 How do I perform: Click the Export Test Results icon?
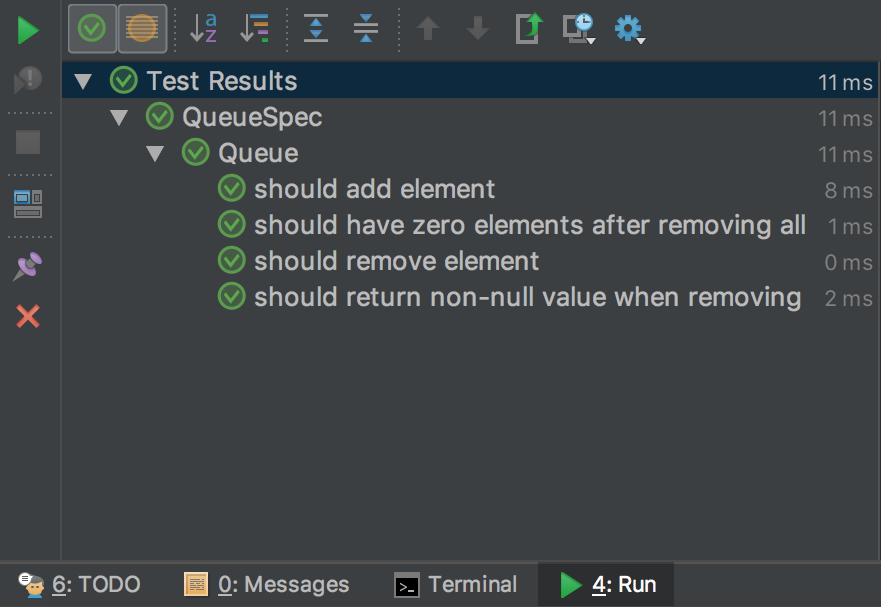[529, 29]
